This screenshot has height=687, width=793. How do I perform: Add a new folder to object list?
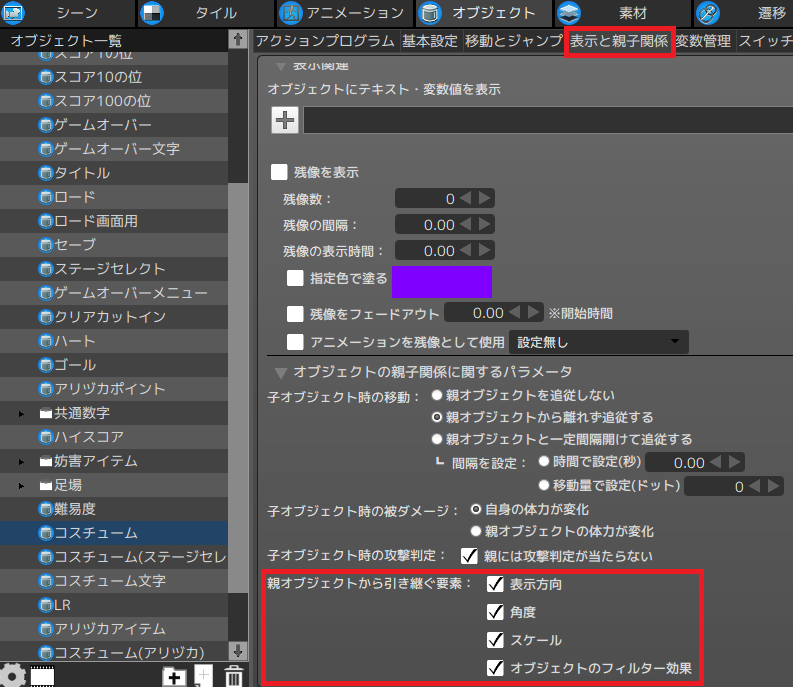pyautogui.click(x=173, y=677)
